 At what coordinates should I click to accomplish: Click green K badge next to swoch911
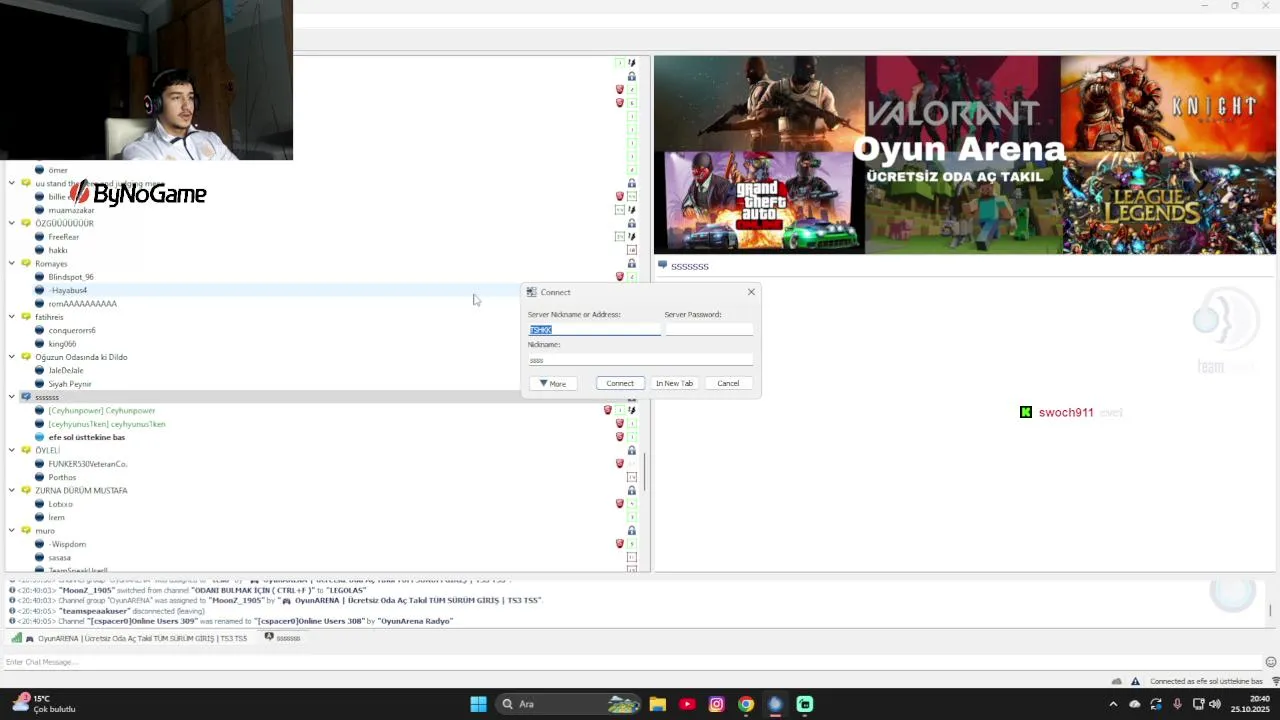[1026, 412]
